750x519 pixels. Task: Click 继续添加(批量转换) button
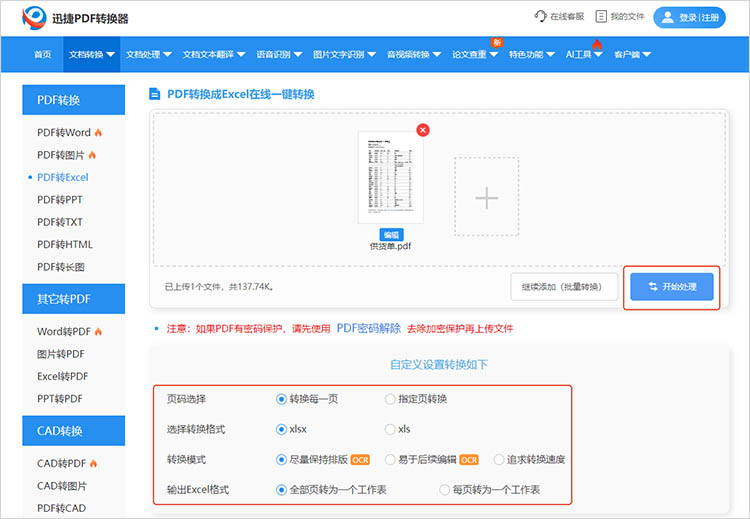coord(564,287)
